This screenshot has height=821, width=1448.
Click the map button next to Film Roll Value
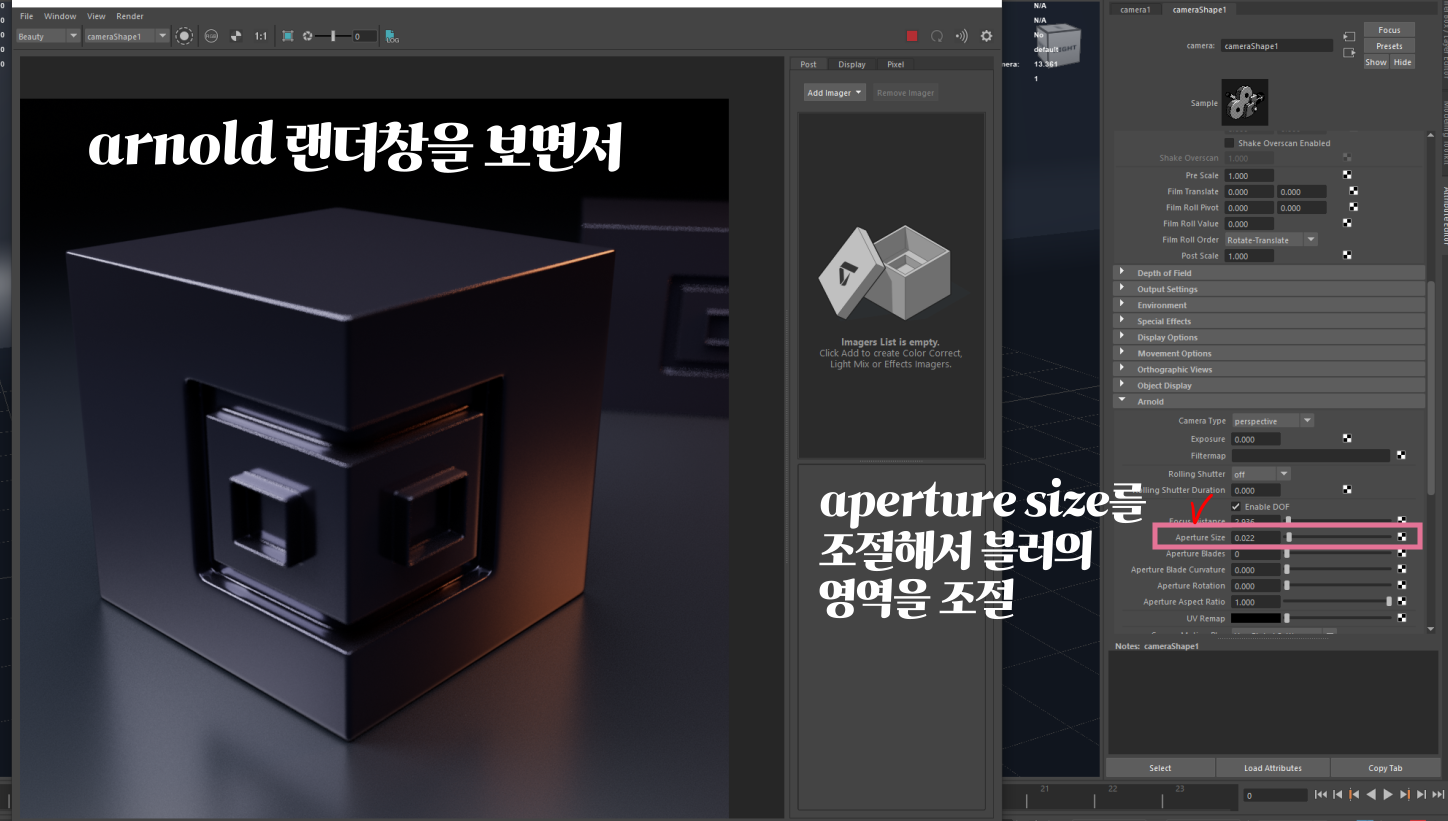pyautogui.click(x=1347, y=223)
